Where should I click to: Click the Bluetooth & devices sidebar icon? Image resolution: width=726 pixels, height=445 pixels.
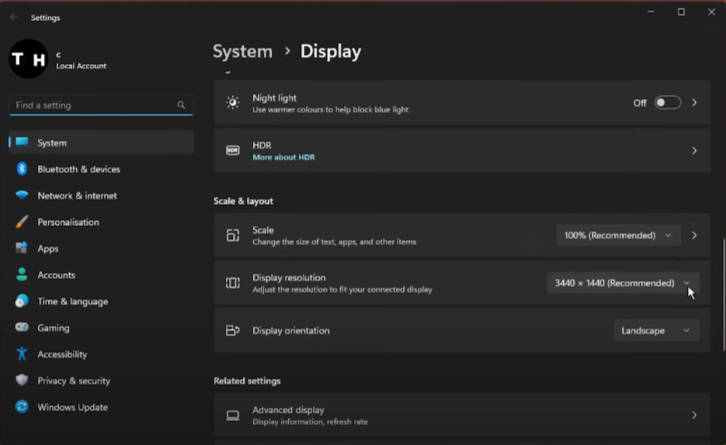click(21, 169)
